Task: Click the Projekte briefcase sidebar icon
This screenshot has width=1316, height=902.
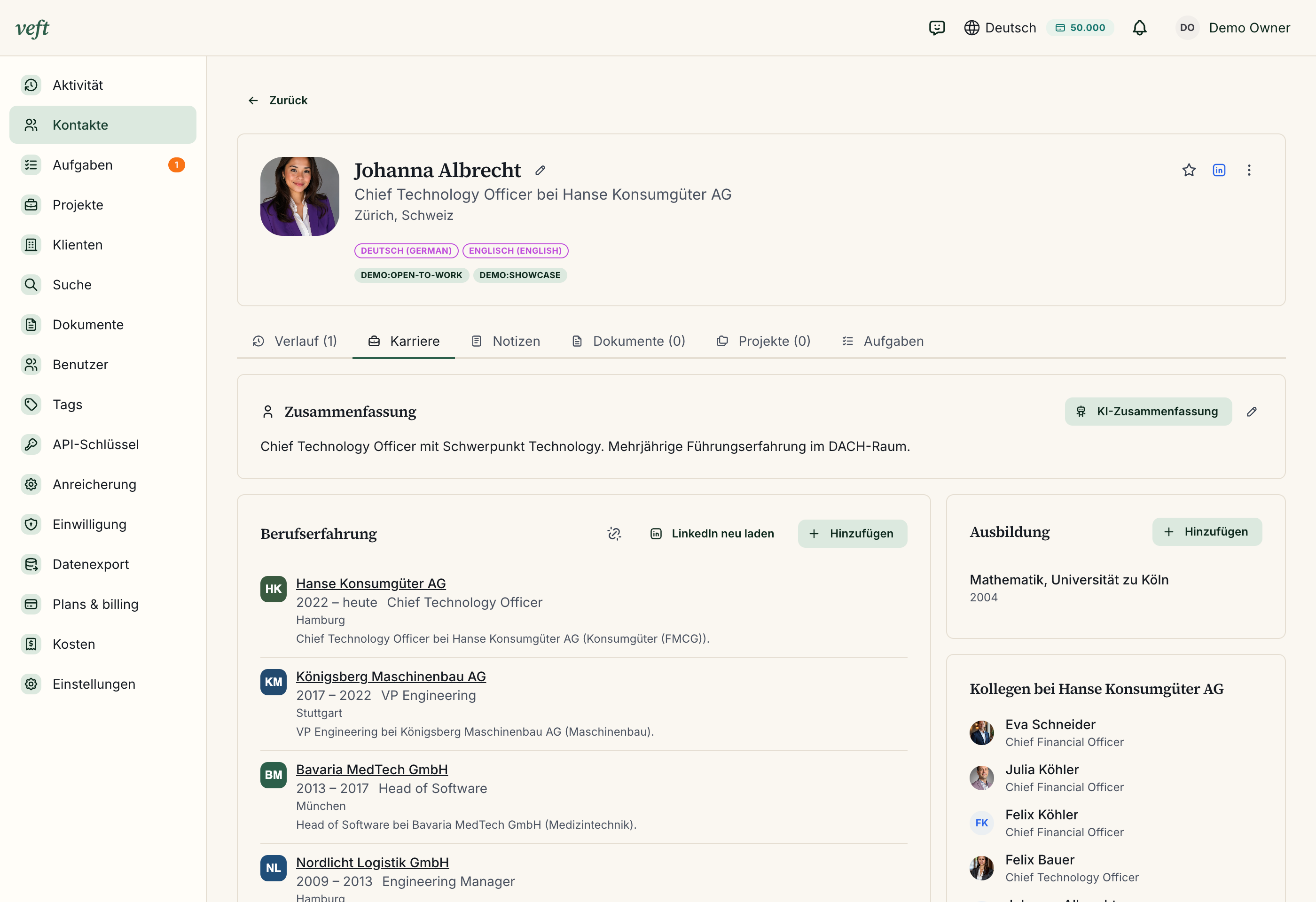Action: tap(31, 205)
